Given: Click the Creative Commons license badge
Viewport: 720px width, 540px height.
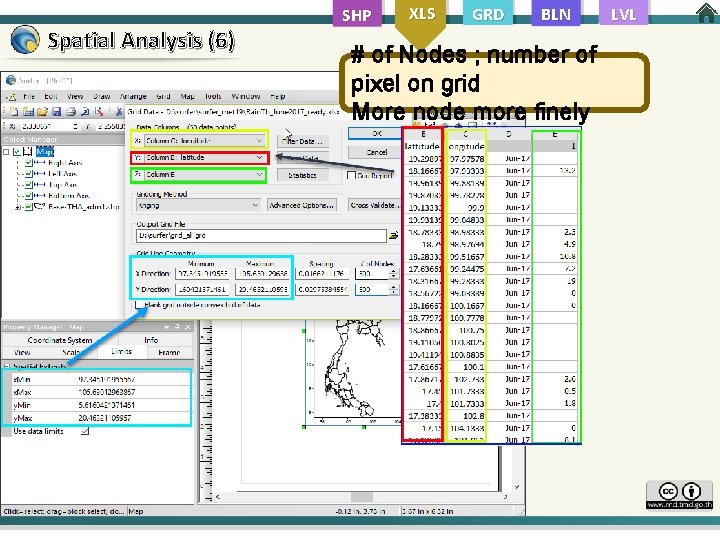Looking at the screenshot, I should pyautogui.click(x=680, y=495).
